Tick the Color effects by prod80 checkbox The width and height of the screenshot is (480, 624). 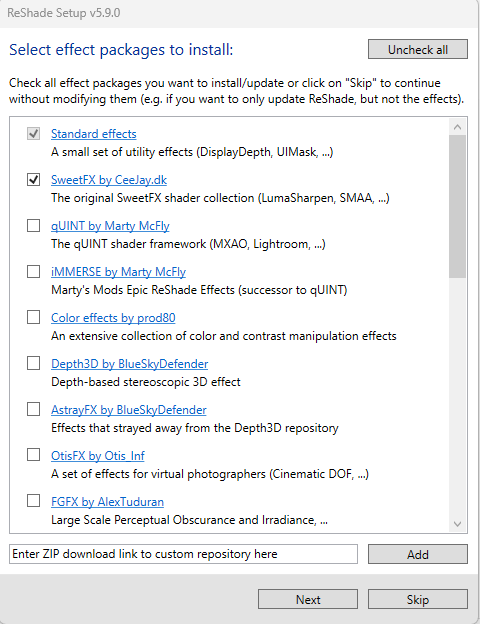pyautogui.click(x=33, y=317)
